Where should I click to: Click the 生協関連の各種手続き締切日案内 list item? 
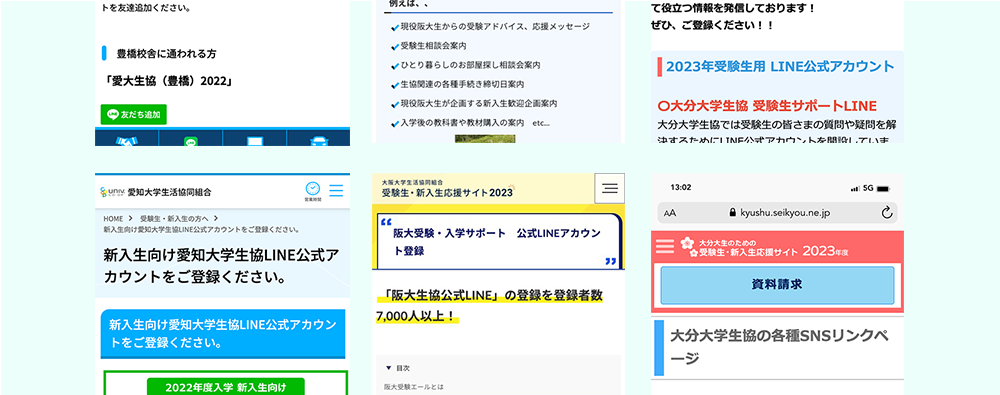click(462, 84)
